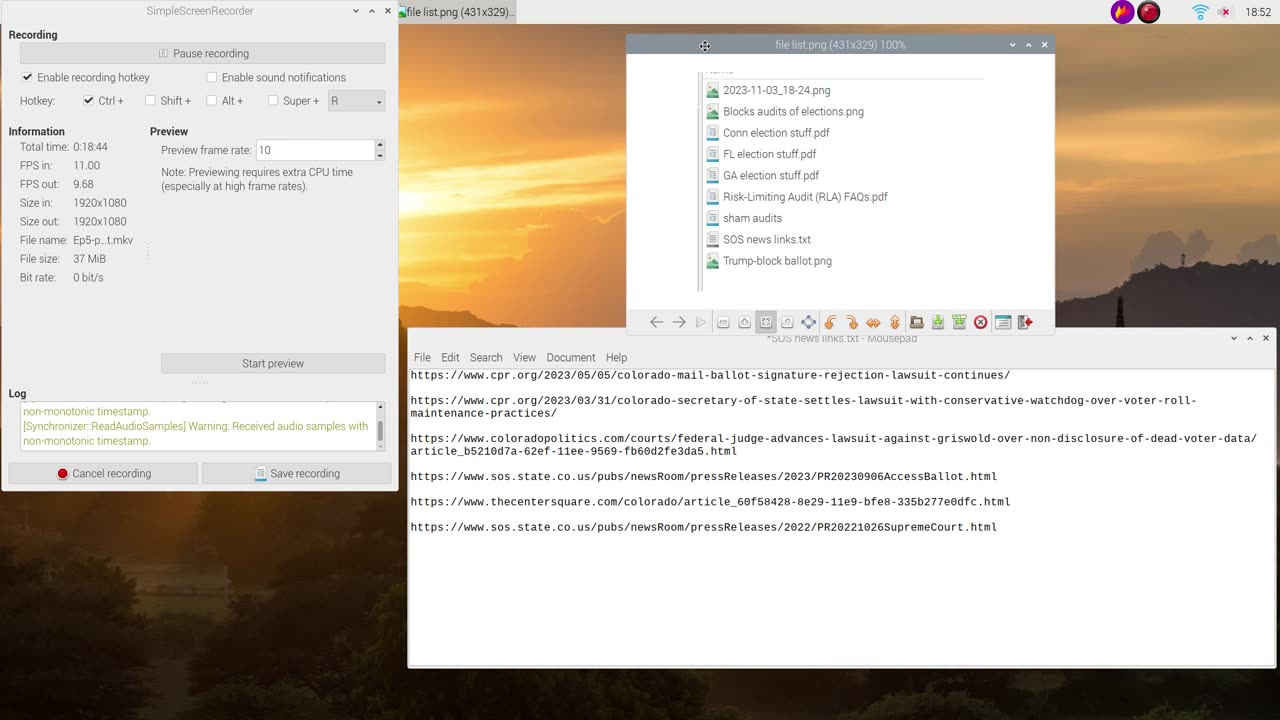Open the Wi-Fi network icon

1200,12
